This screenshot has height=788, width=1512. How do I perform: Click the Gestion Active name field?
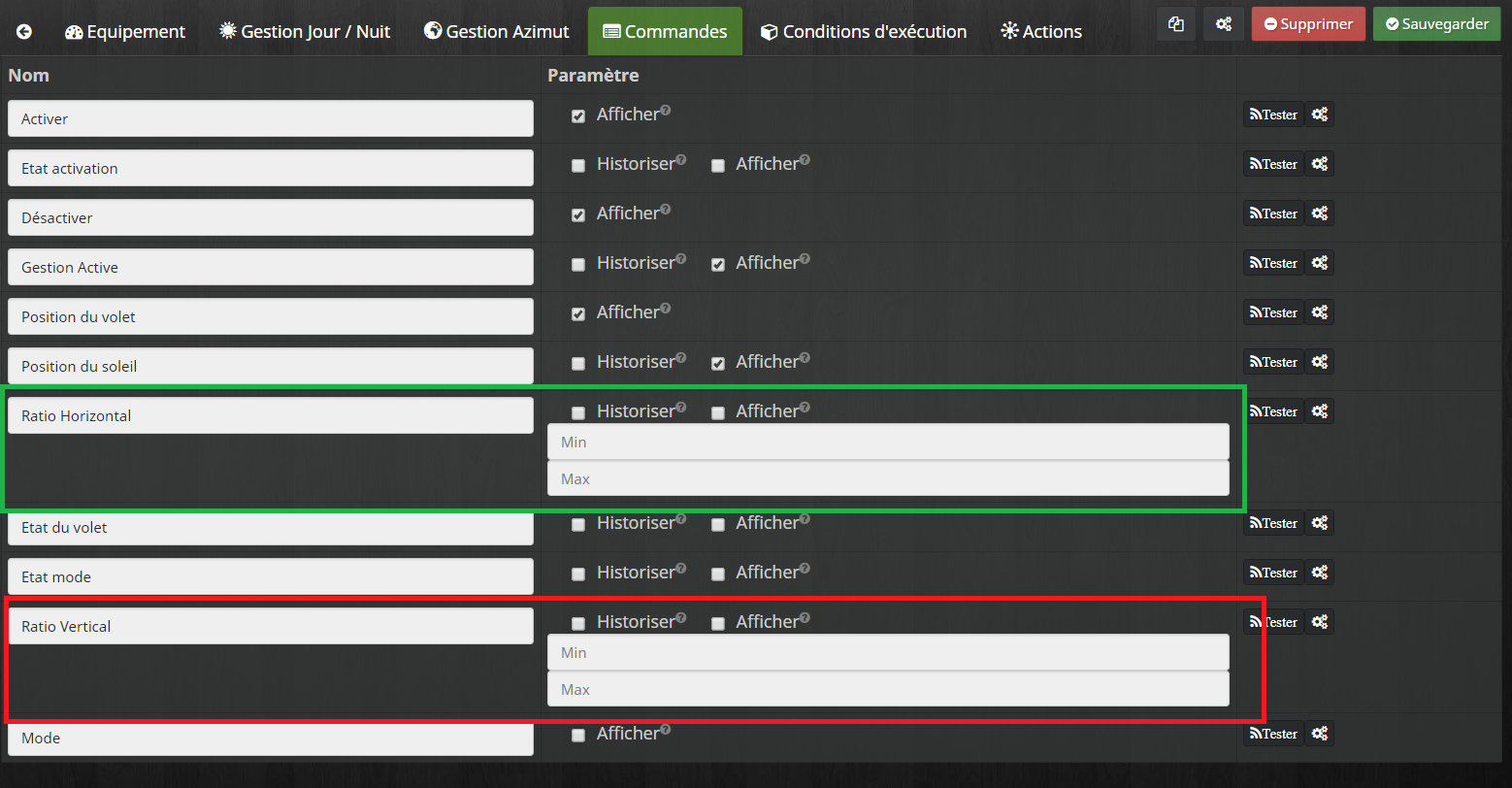tap(271, 267)
